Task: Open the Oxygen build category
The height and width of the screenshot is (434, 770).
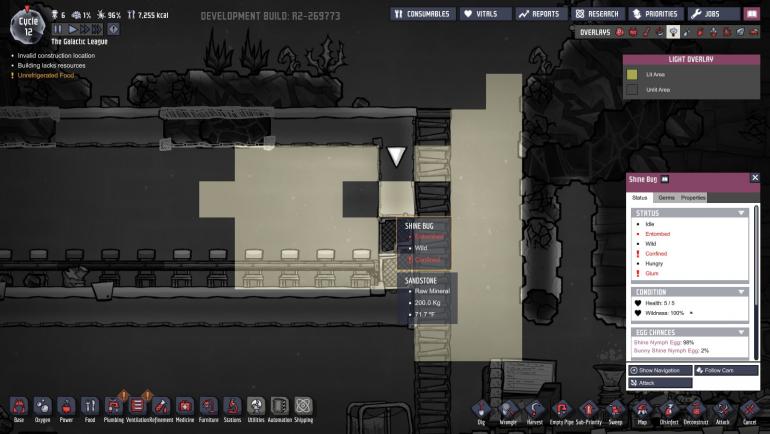Action: click(x=42, y=407)
